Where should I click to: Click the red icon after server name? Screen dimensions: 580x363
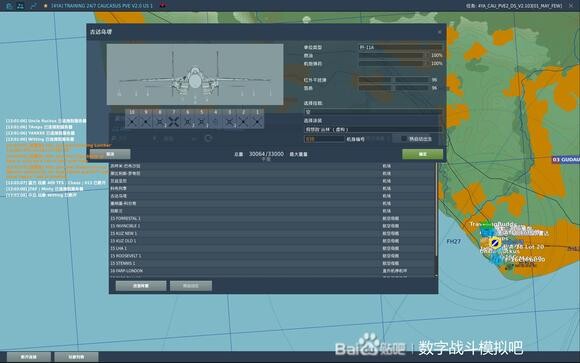(162, 5)
